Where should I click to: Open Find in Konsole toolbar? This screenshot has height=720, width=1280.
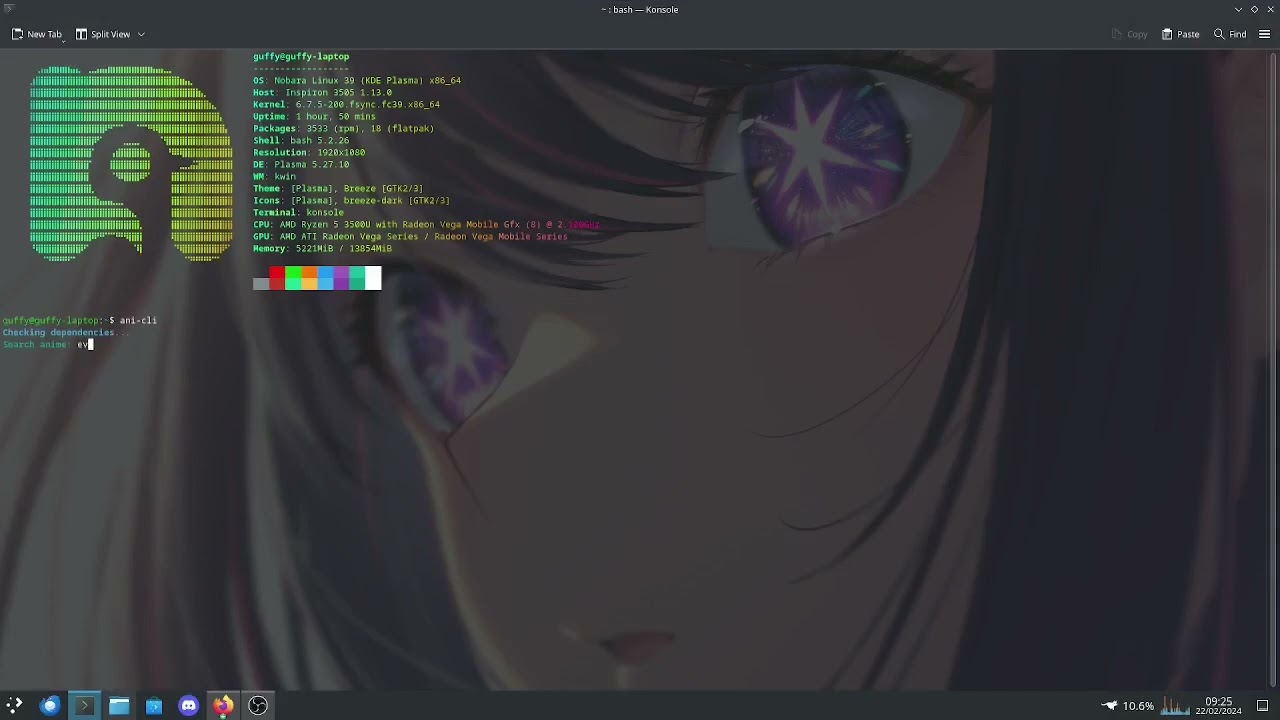1230,34
